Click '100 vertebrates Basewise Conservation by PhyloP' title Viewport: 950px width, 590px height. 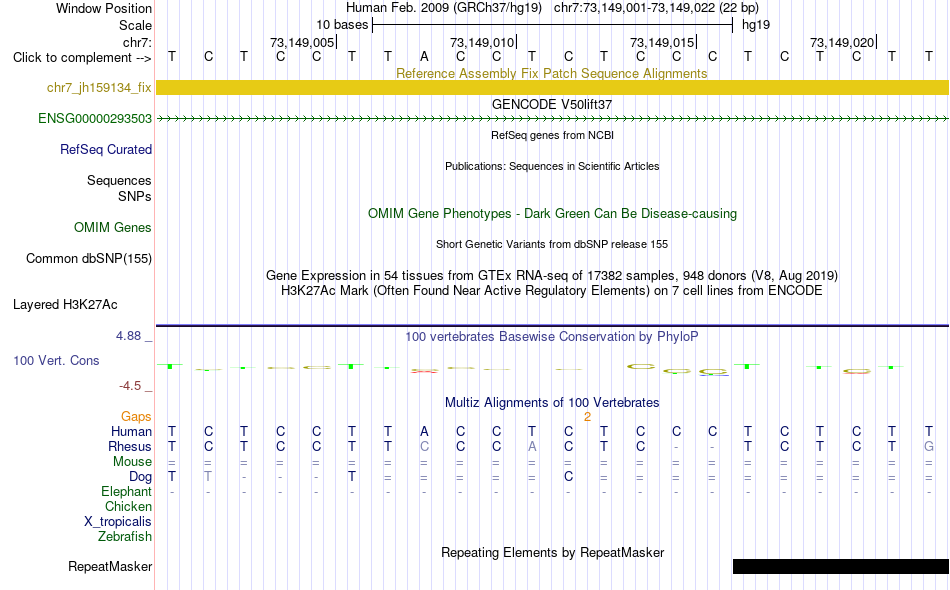(552, 337)
